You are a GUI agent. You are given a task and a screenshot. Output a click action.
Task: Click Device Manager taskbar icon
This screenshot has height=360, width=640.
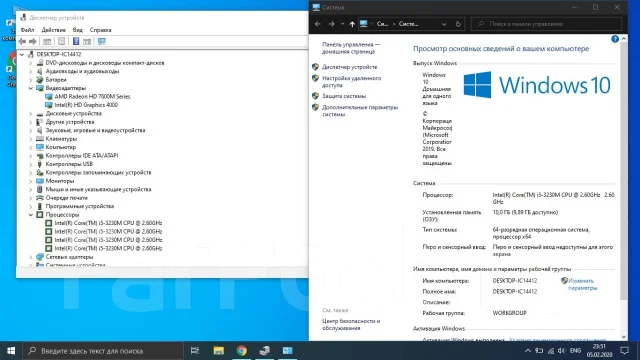pos(264,351)
